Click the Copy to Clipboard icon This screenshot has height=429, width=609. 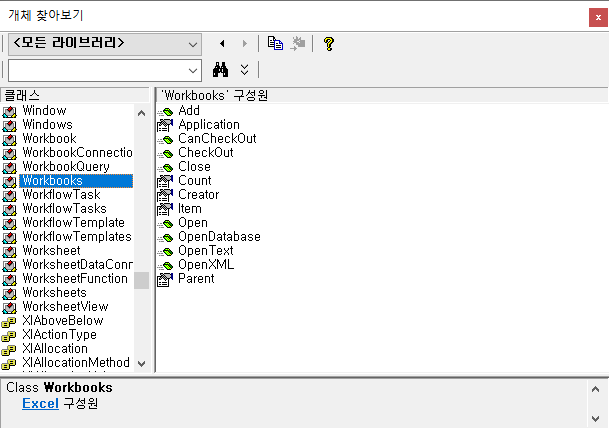275,43
